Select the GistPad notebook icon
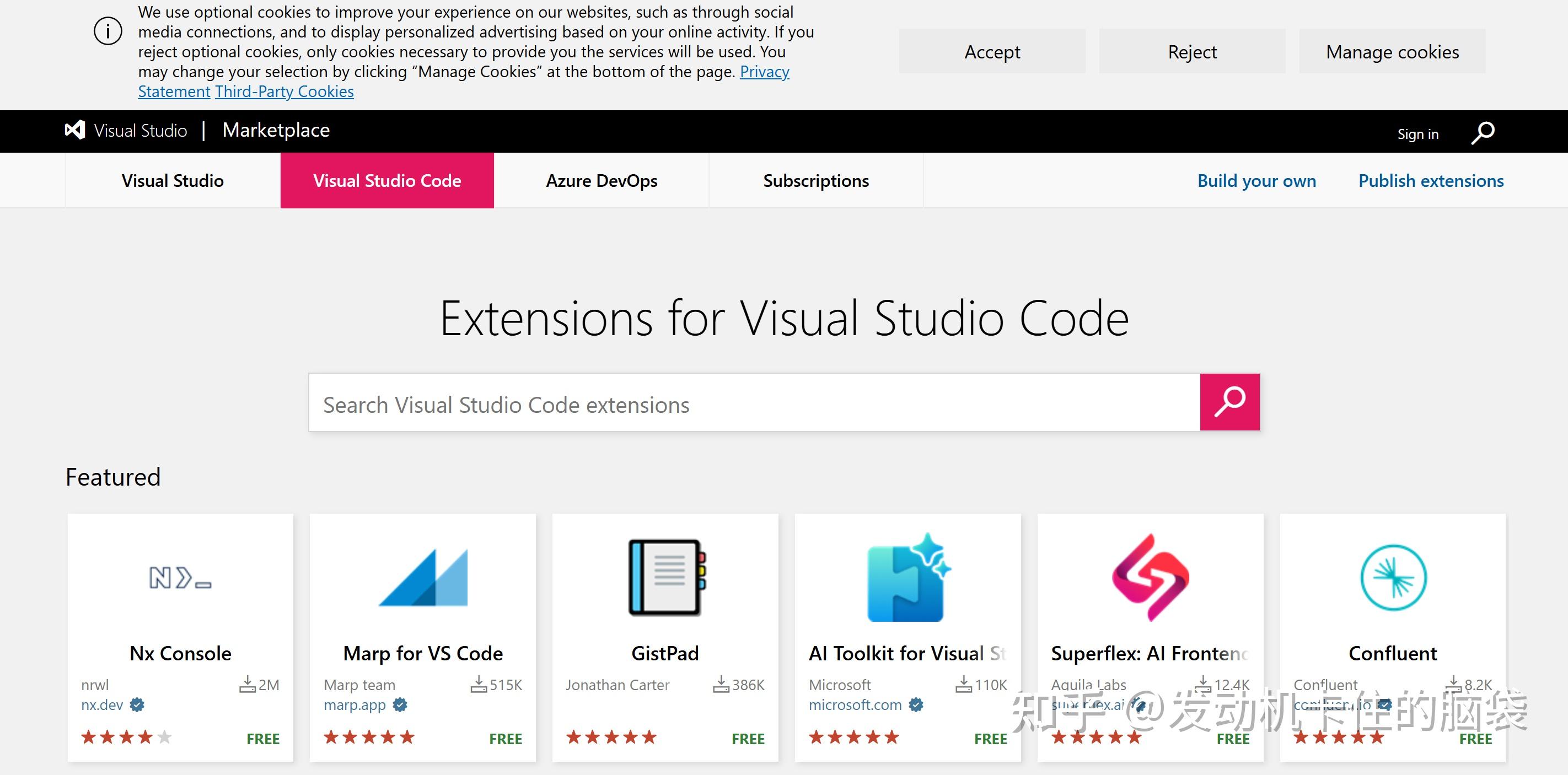Screen dimensions: 1568x775 (x=665, y=577)
